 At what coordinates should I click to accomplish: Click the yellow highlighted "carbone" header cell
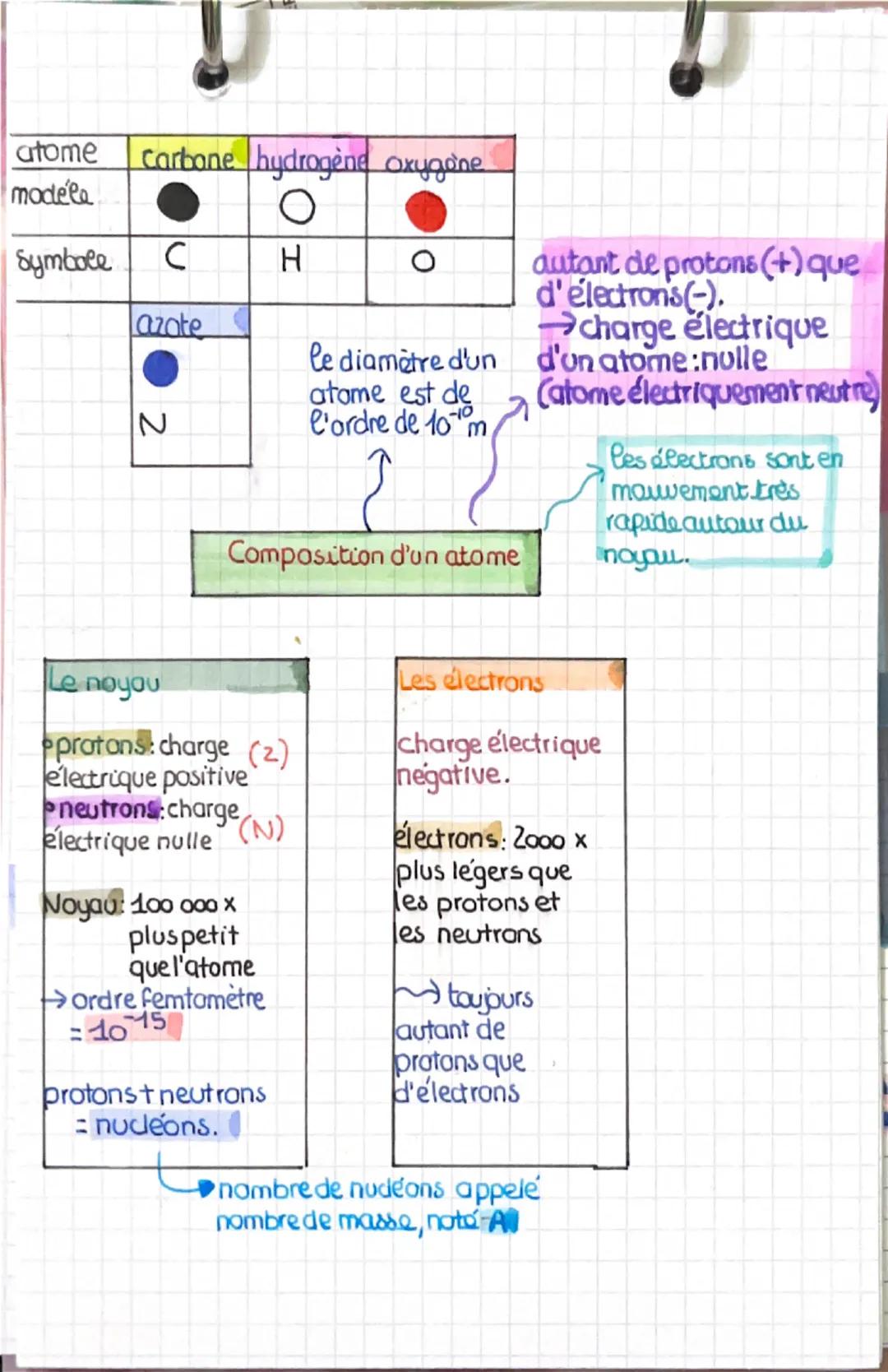[x=187, y=156]
